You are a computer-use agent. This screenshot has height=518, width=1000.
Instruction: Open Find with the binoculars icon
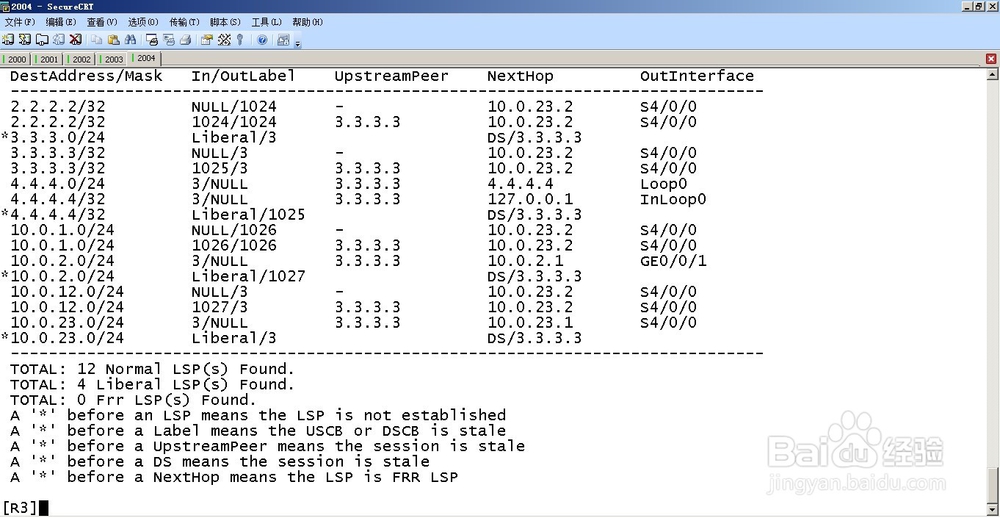click(130, 40)
